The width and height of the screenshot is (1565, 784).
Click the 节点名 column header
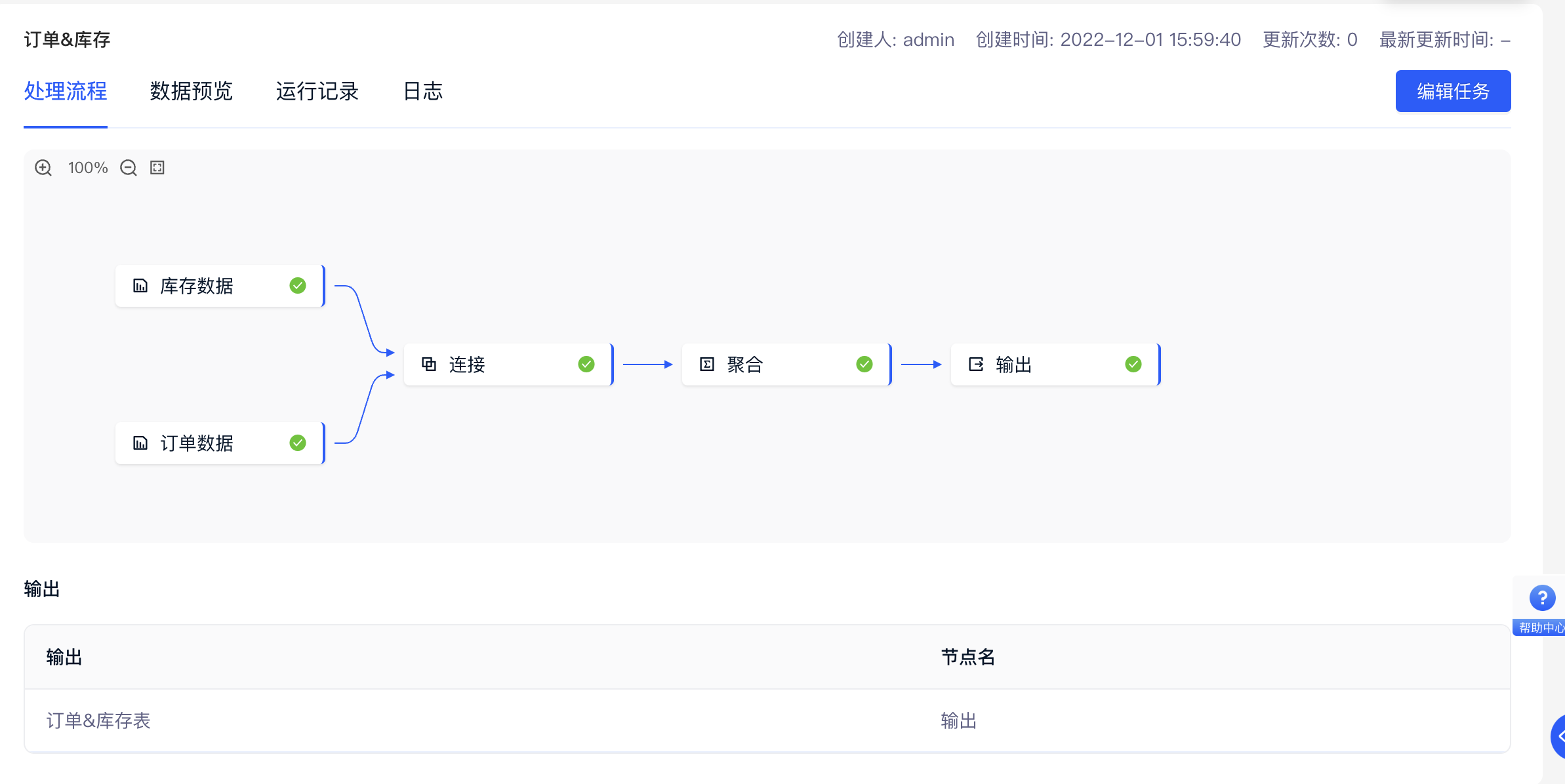click(x=968, y=657)
